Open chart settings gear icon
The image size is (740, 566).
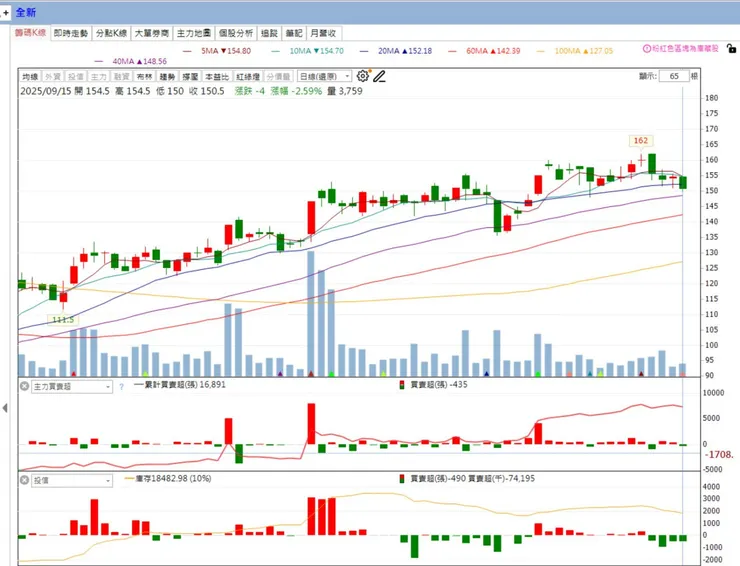(362, 76)
